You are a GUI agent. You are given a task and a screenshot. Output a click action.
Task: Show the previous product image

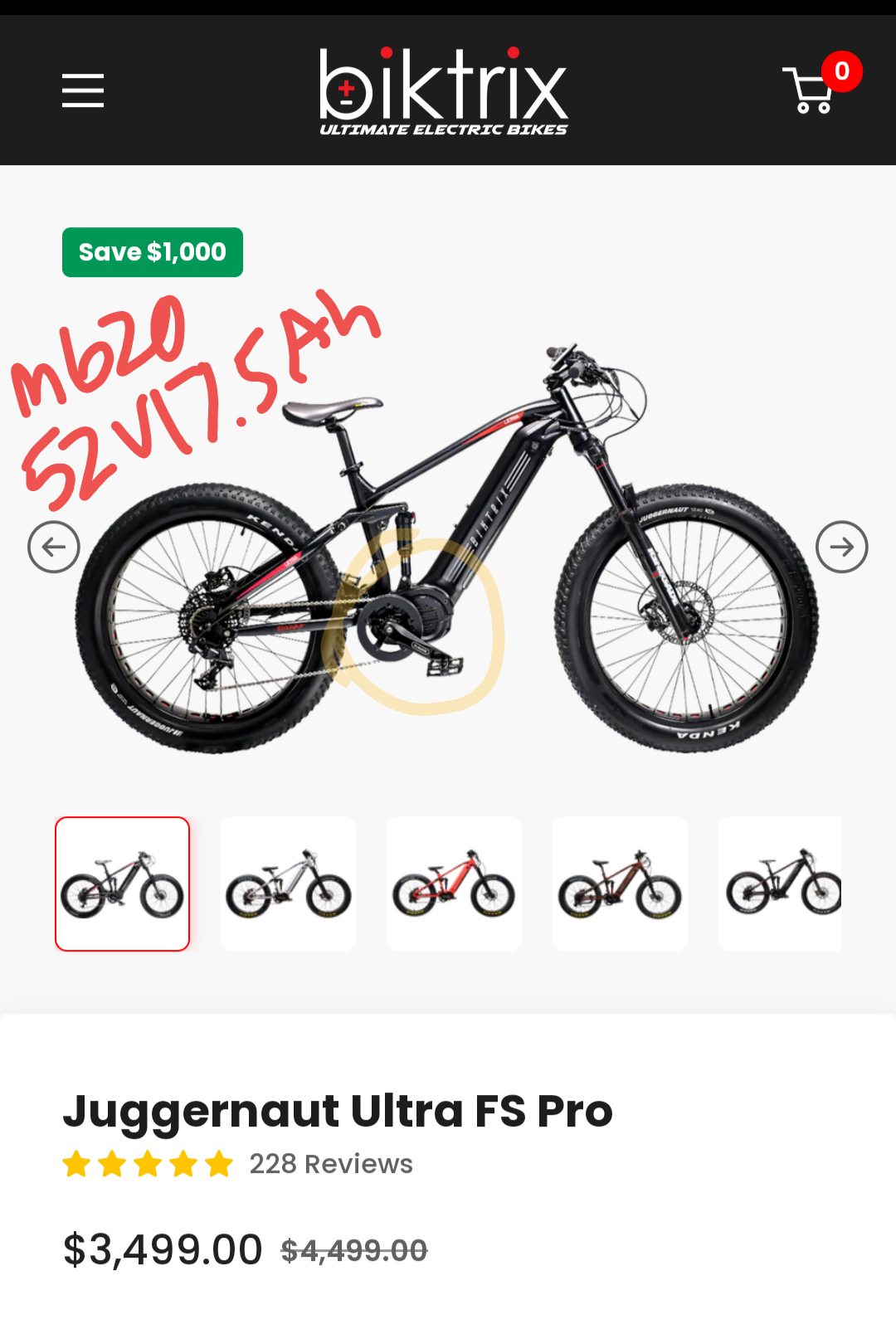54,547
